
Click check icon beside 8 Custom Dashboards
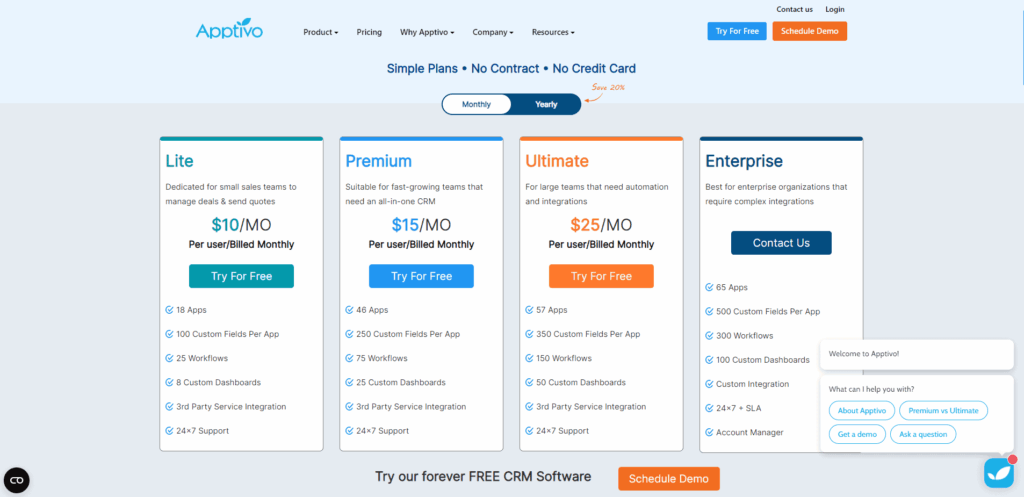(169, 382)
